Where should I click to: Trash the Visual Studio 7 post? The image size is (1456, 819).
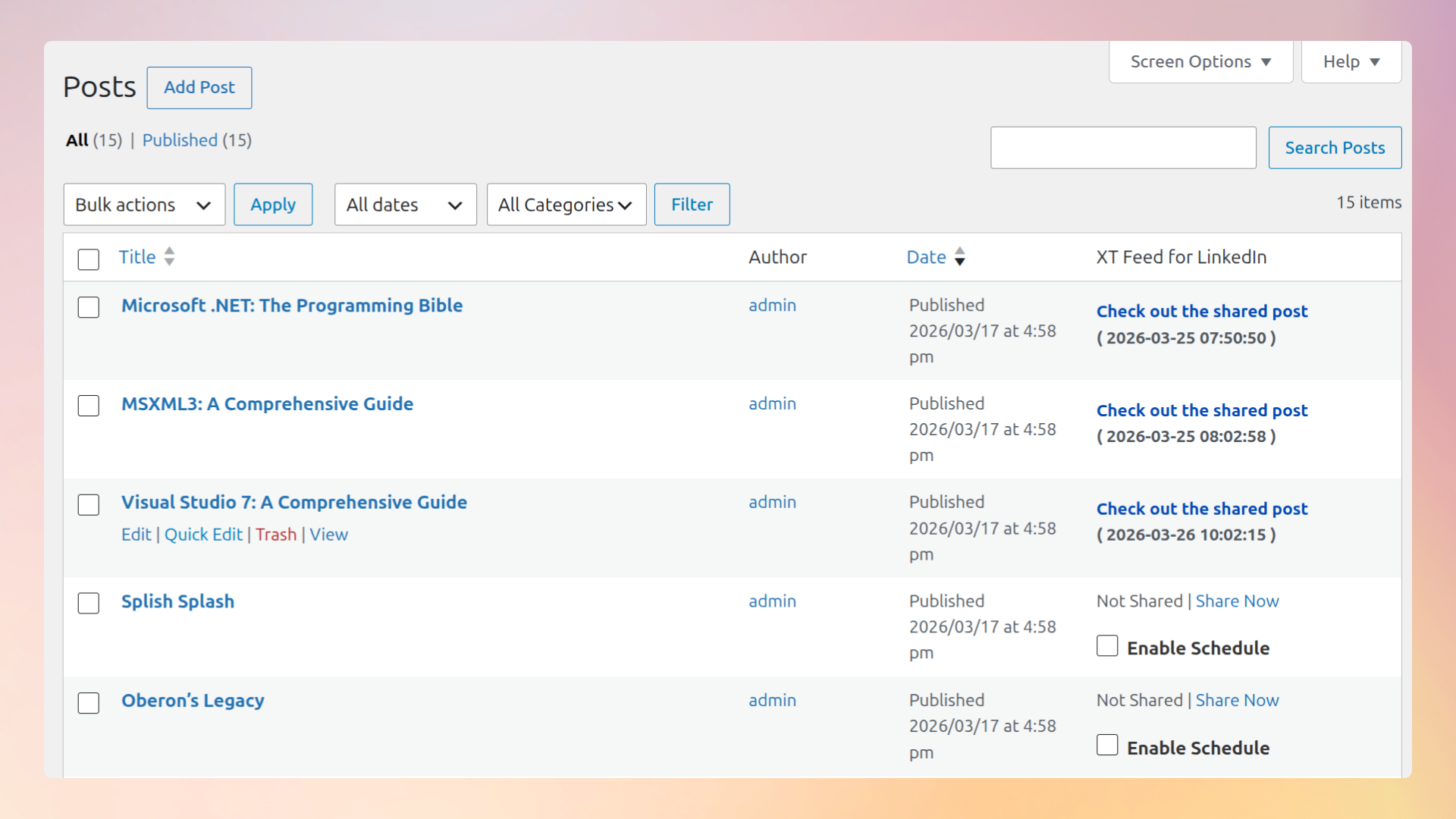point(276,535)
